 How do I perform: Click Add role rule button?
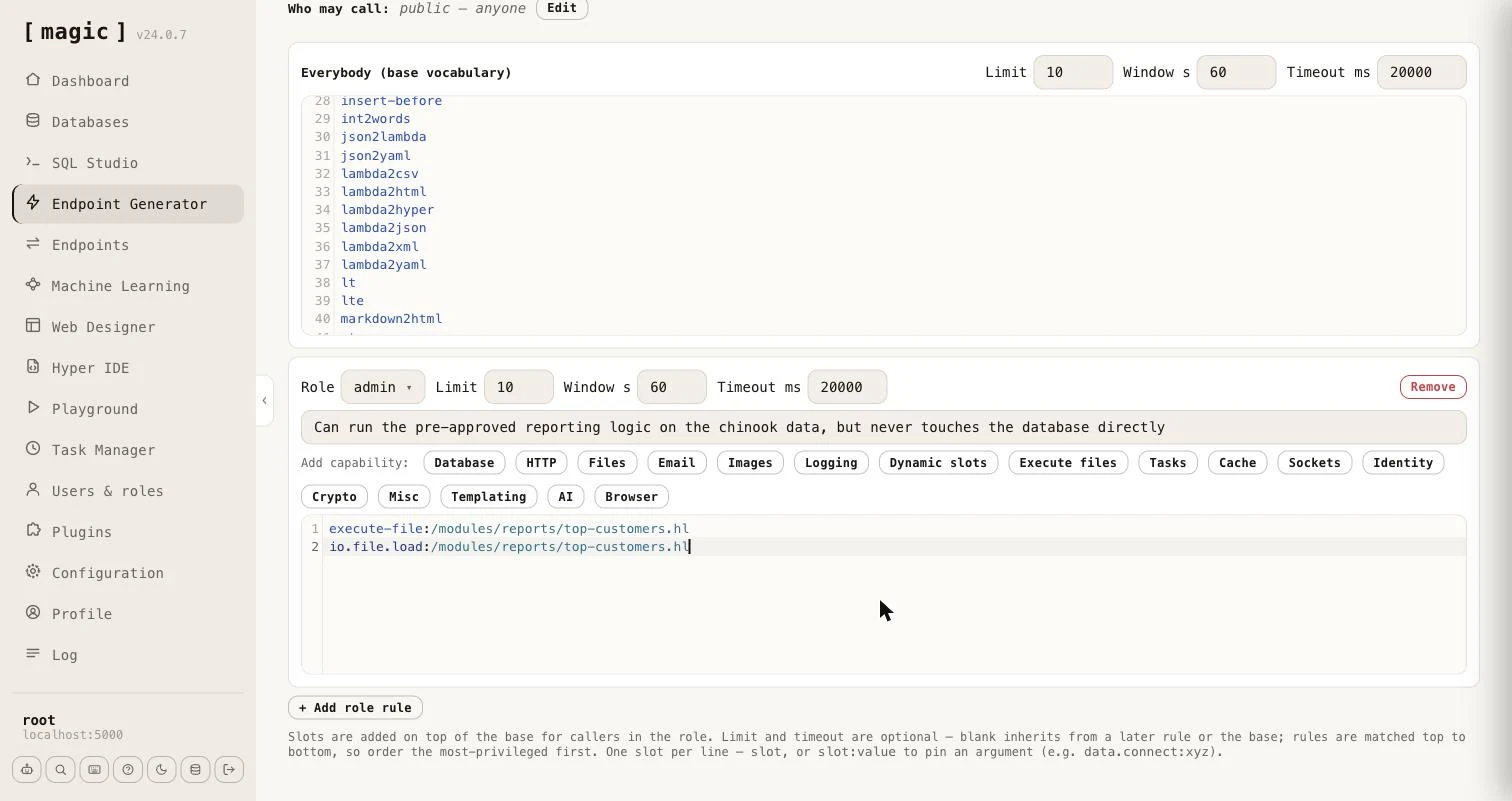tap(355, 708)
